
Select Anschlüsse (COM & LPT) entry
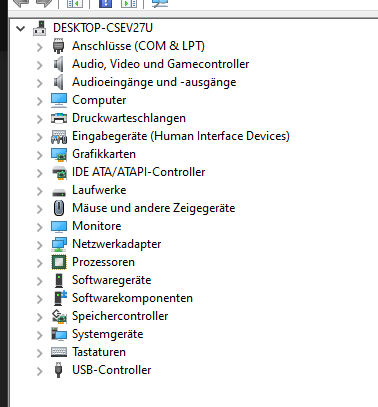[138, 46]
